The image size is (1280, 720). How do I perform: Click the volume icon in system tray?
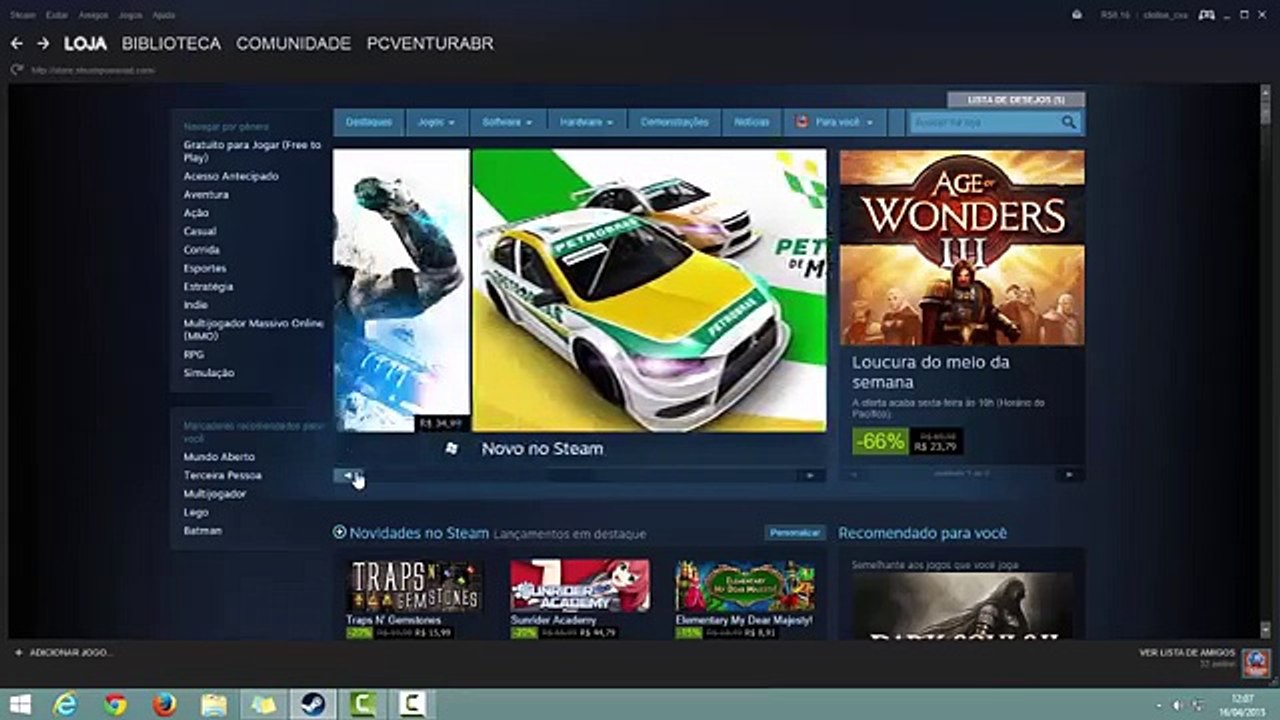click(x=1177, y=706)
